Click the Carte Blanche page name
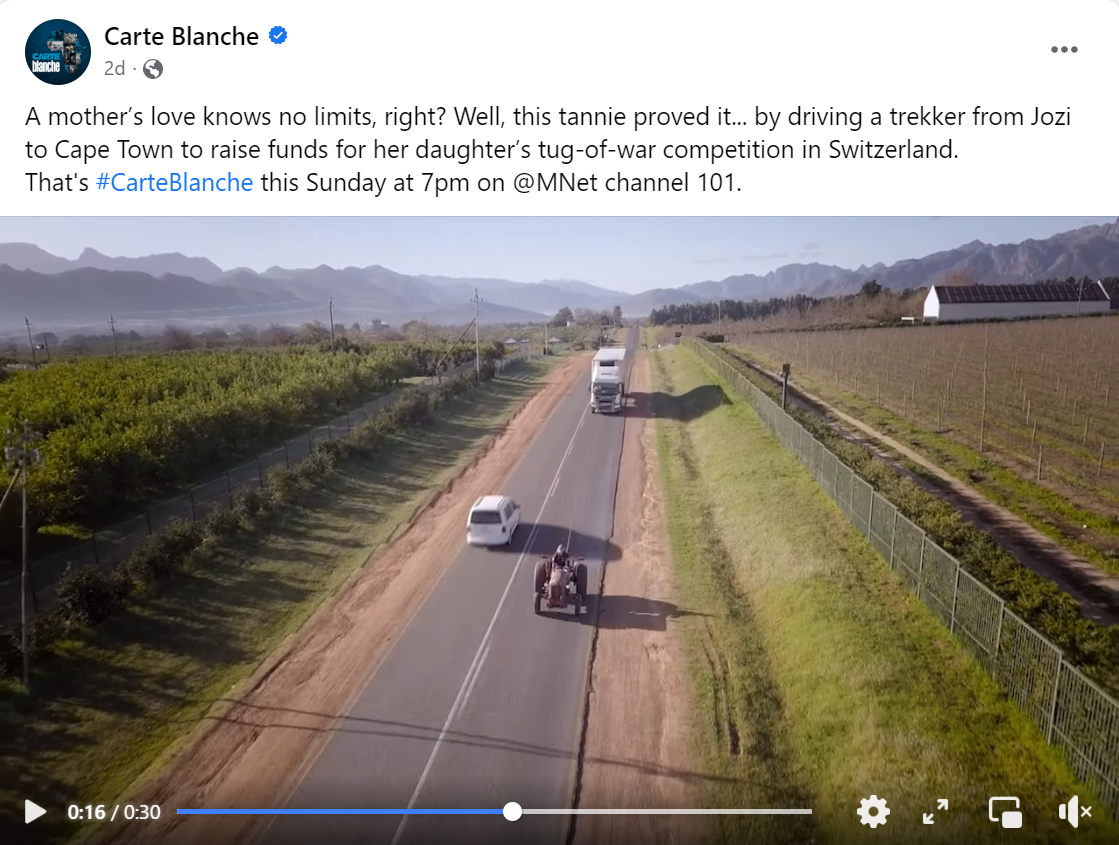The image size is (1119, 845). coord(181,36)
